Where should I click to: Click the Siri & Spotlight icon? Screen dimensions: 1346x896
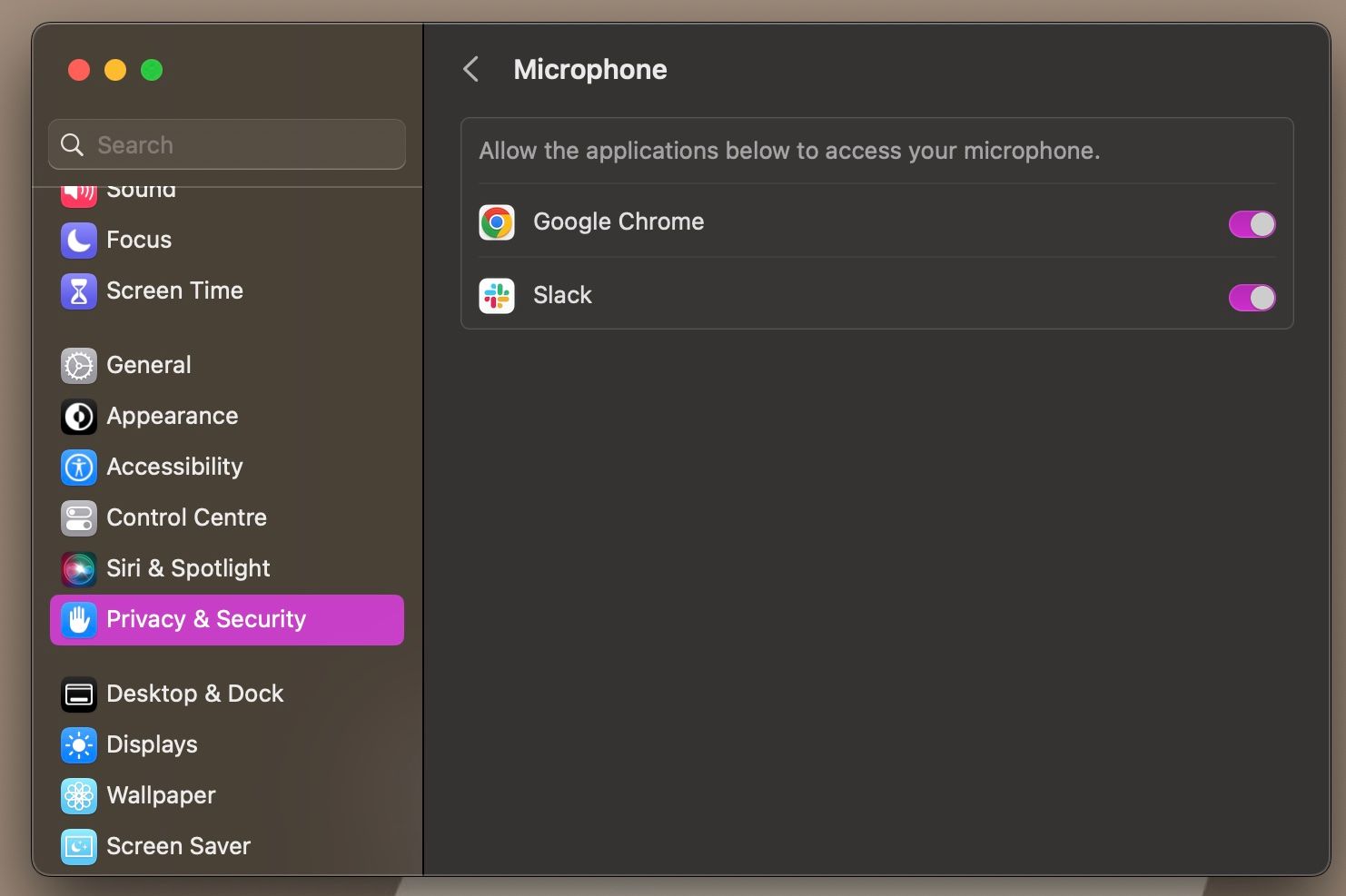78,568
